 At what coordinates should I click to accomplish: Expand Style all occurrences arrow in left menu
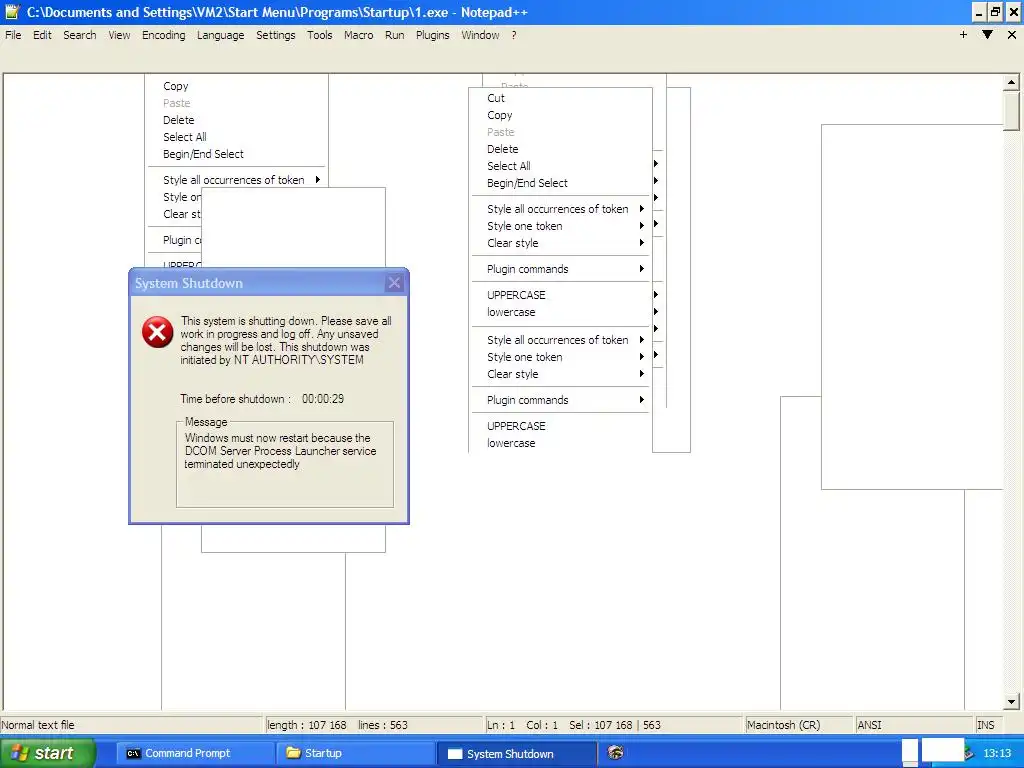(x=317, y=180)
